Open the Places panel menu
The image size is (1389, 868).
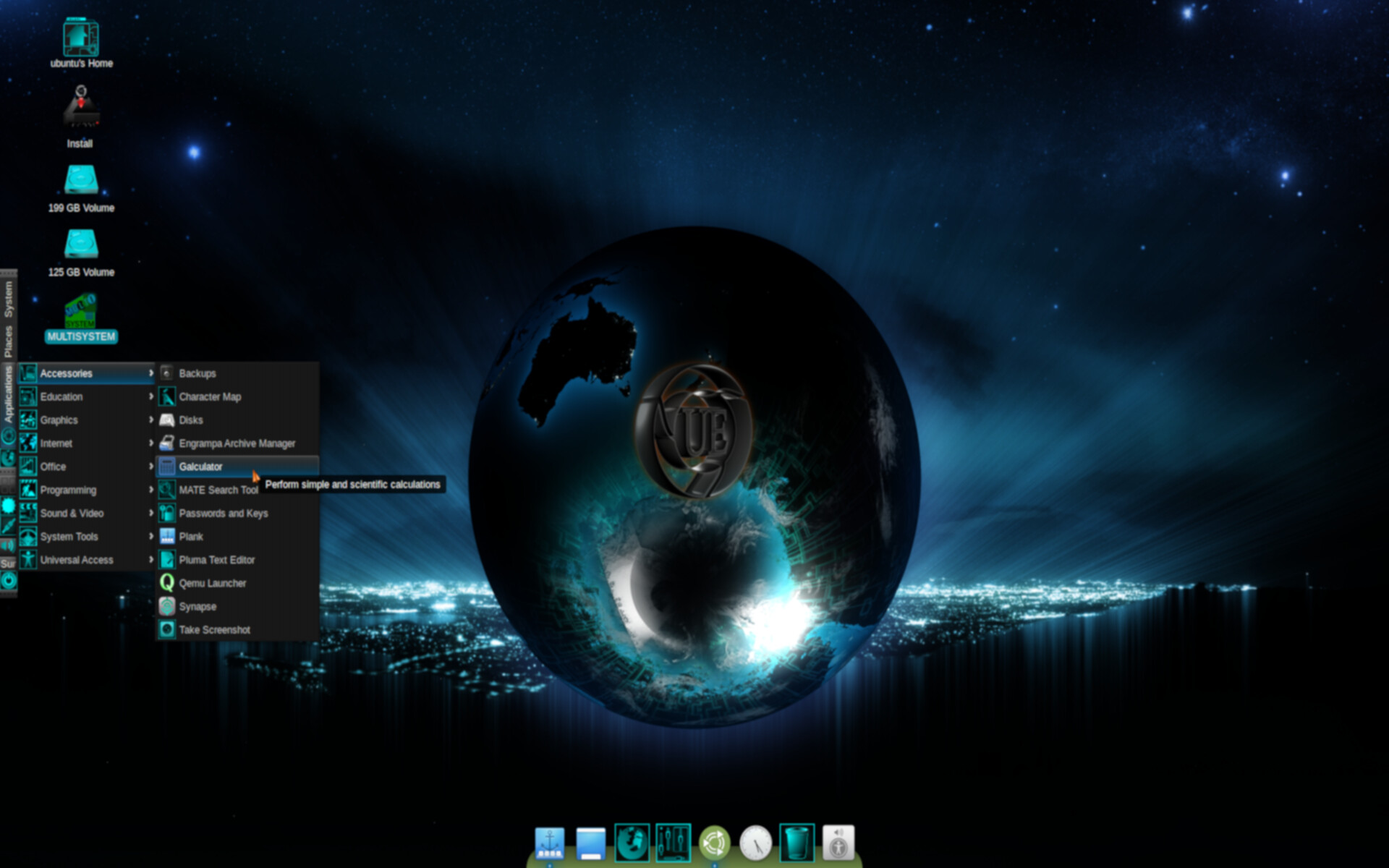tap(8, 341)
